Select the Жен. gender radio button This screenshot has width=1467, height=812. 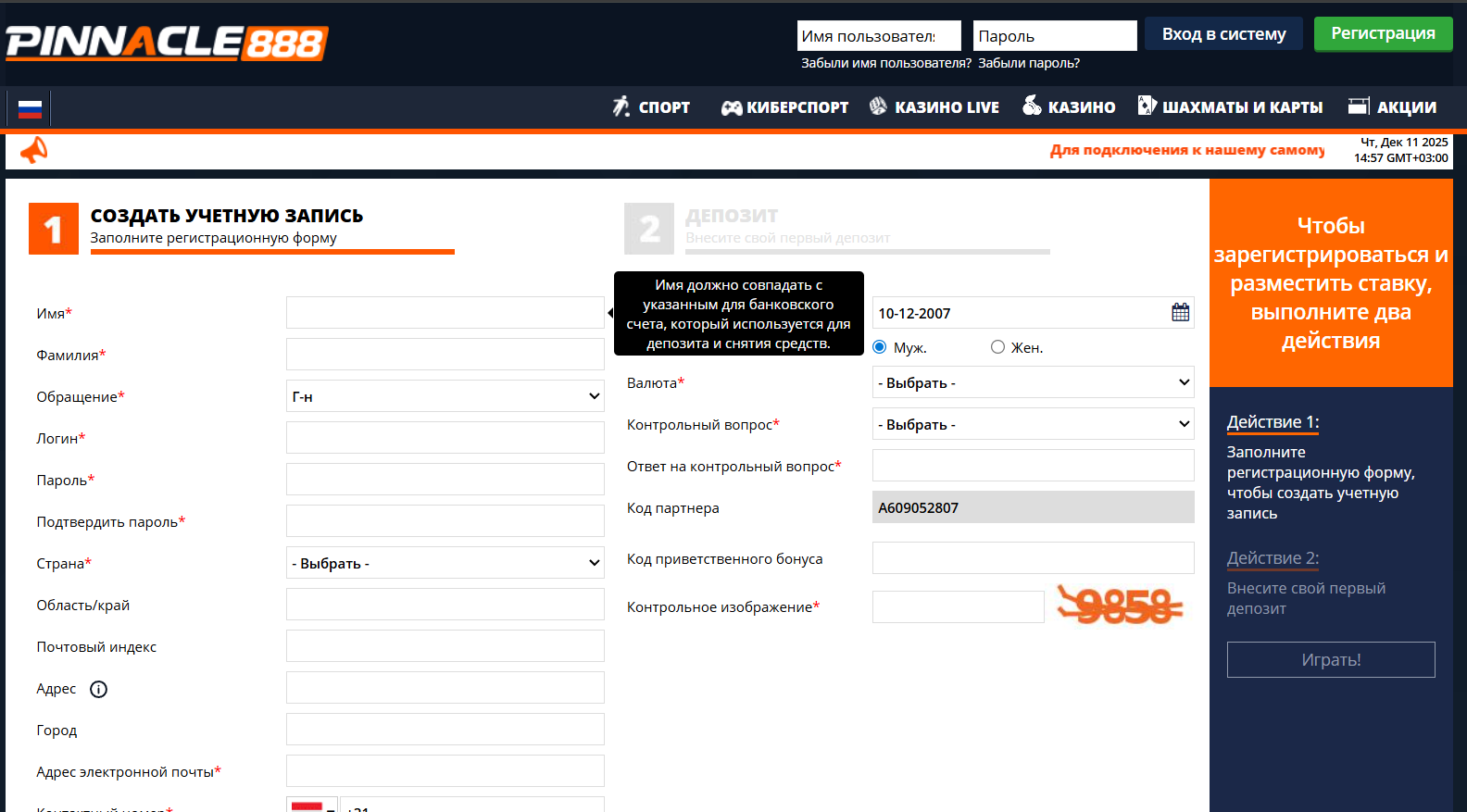point(997,347)
